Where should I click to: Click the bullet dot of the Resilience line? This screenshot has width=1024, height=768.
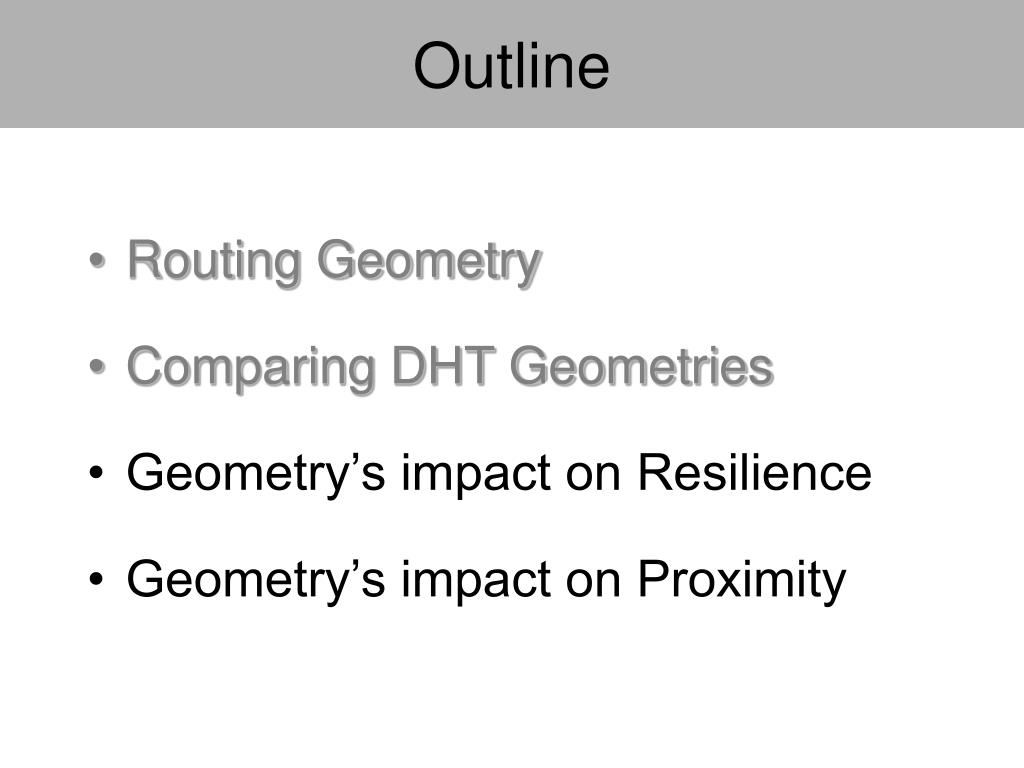tap(97, 472)
